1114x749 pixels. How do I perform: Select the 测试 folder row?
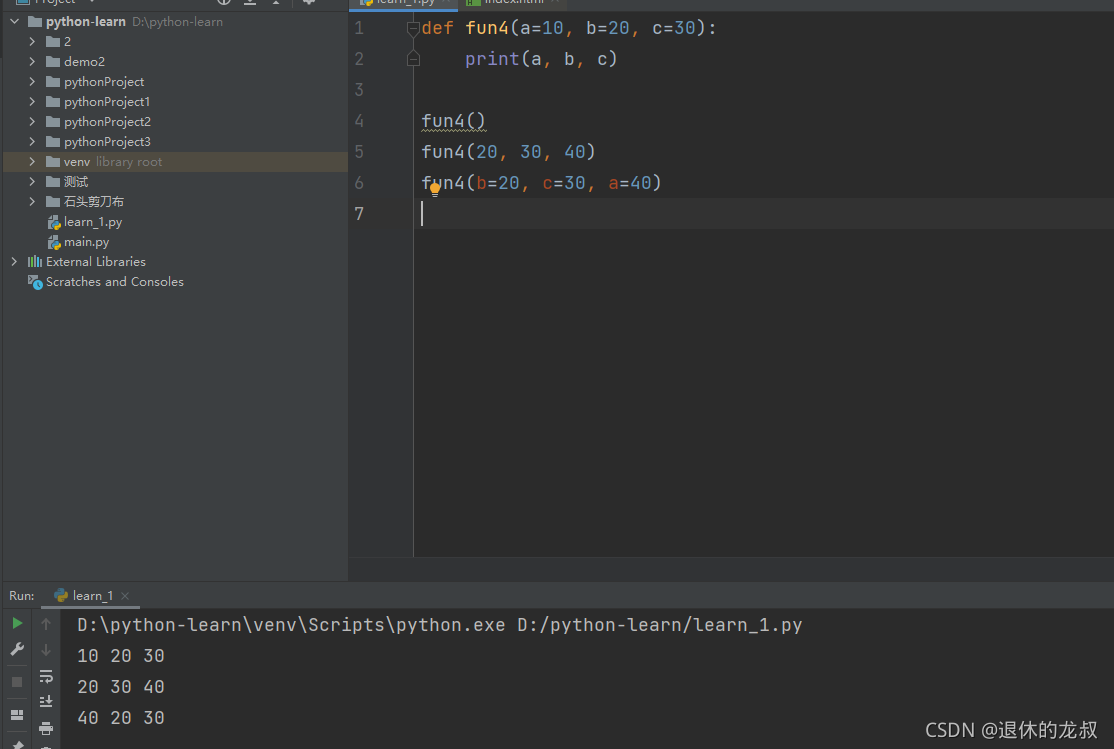tap(175, 181)
